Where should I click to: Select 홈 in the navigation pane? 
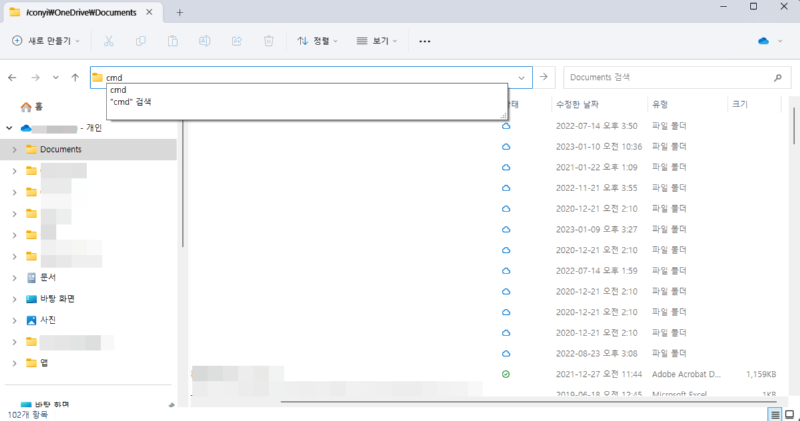[38, 105]
